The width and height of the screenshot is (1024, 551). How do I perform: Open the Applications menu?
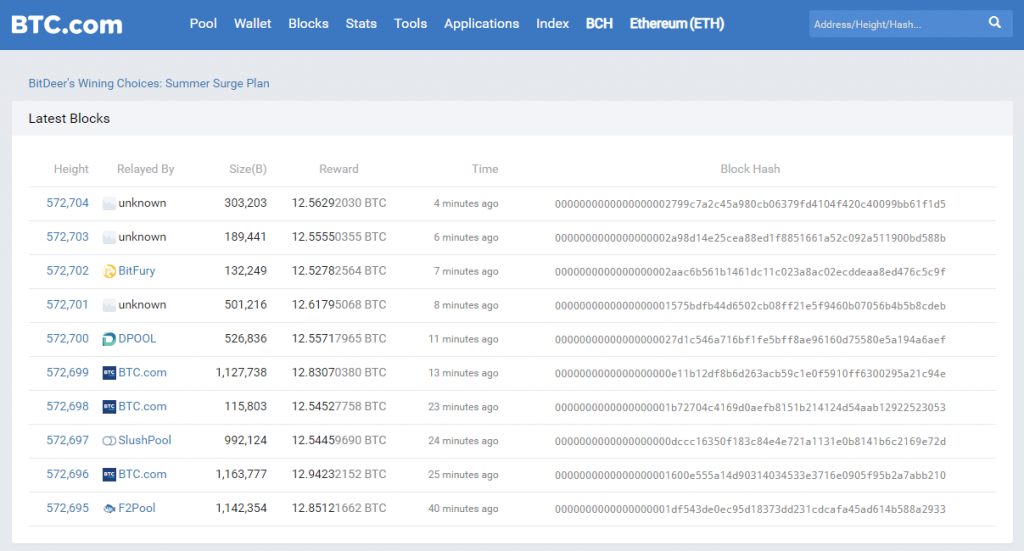[x=481, y=24]
